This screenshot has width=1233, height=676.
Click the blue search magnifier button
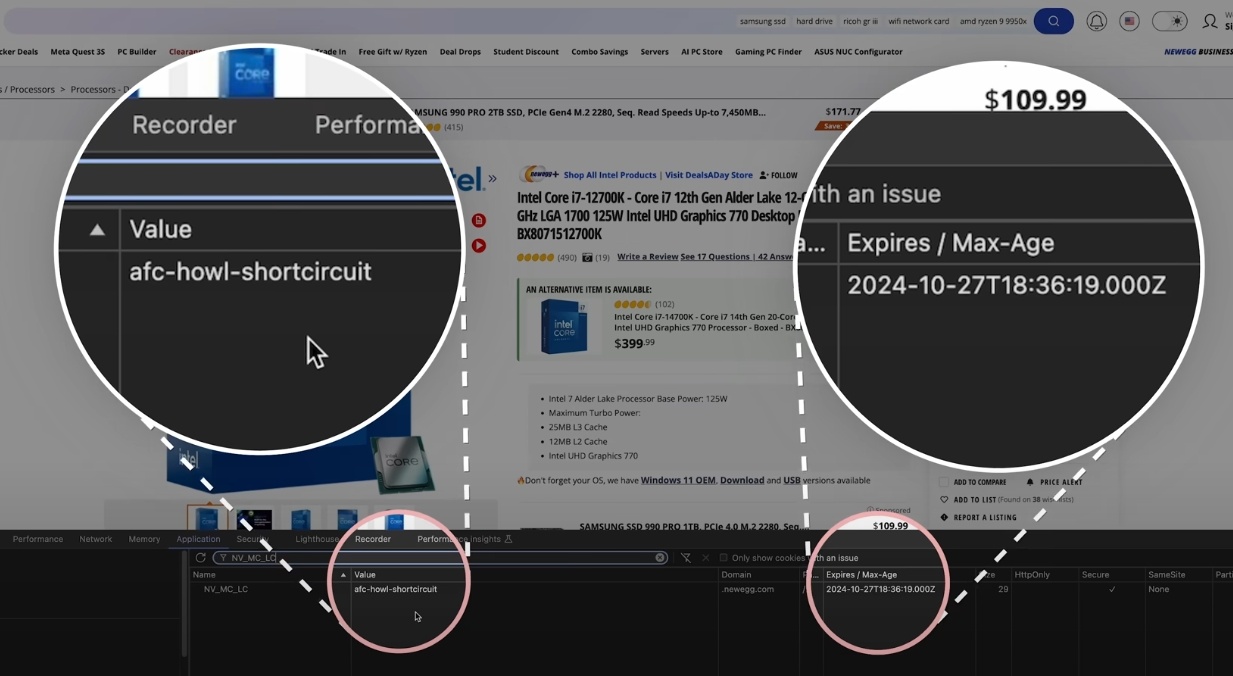1053,21
